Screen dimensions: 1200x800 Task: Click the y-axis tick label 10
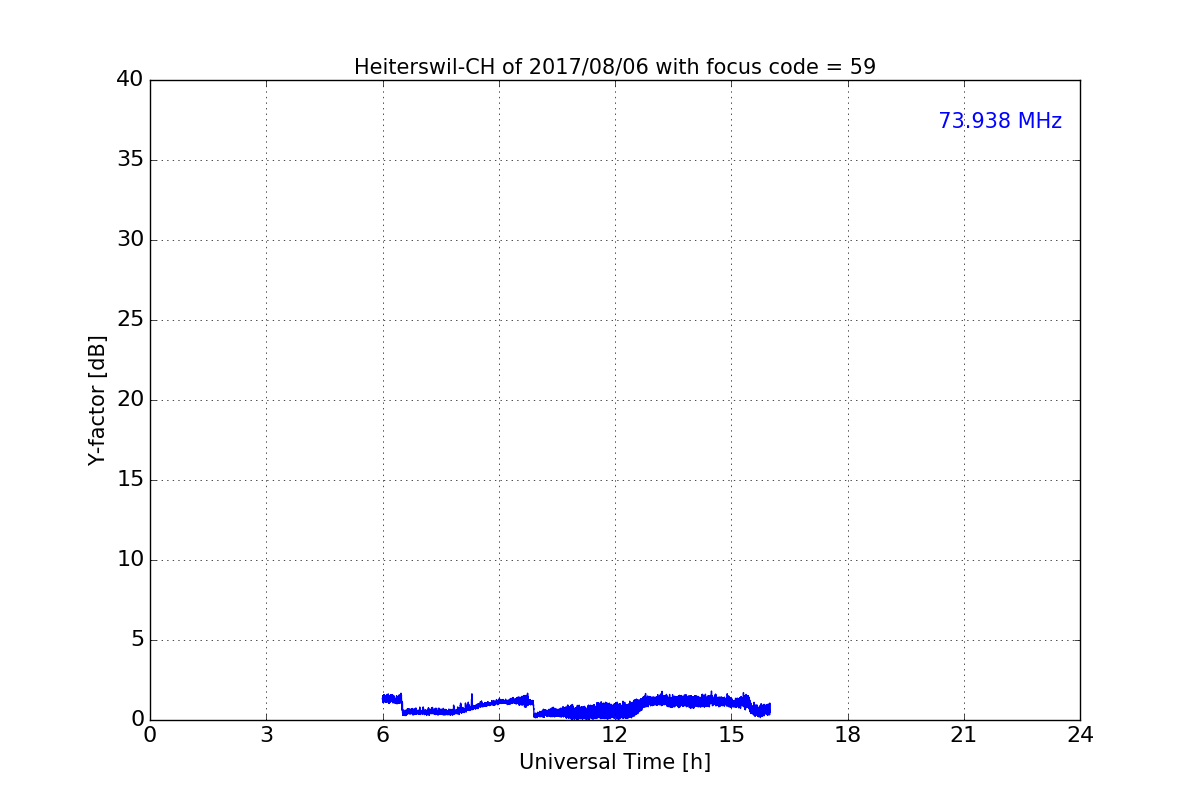[130, 559]
